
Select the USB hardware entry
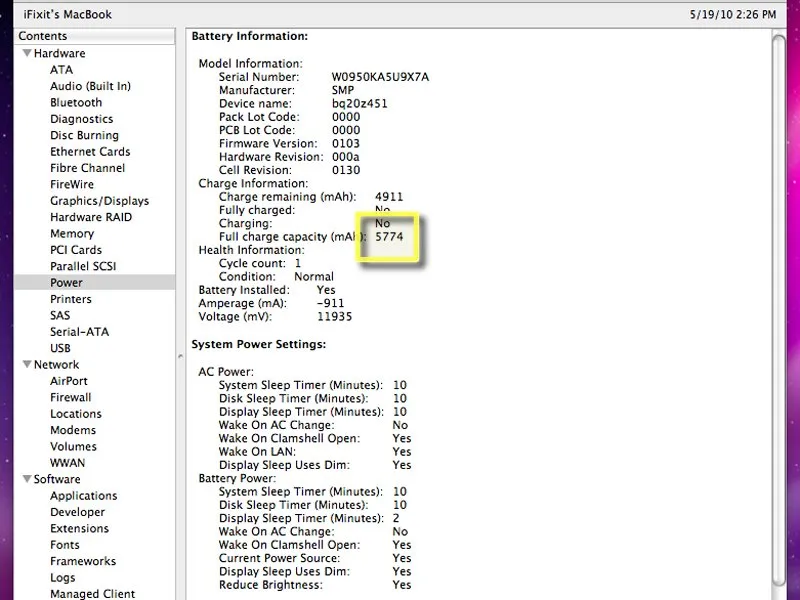pyautogui.click(x=60, y=348)
